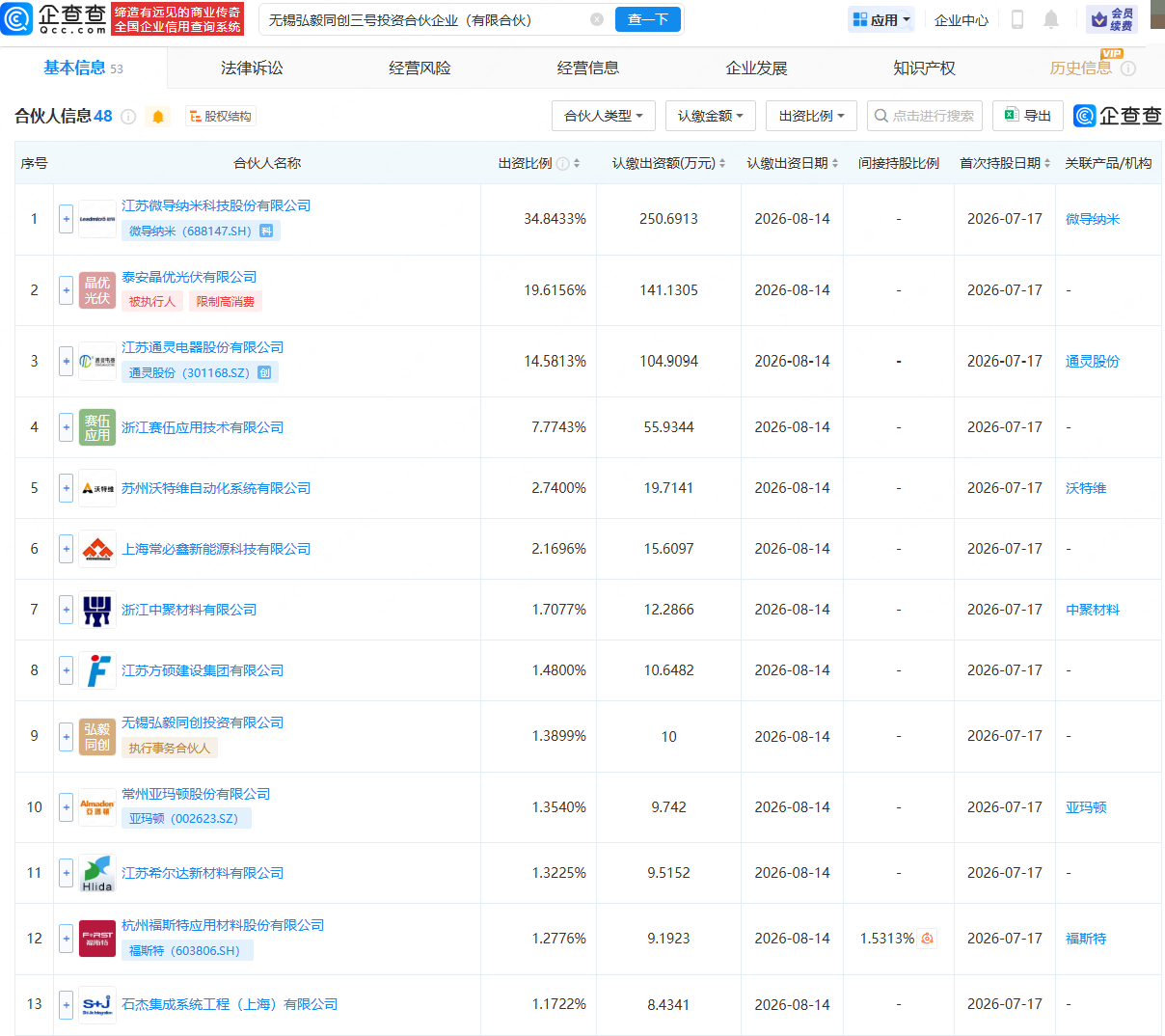Click 沃特维 company logo
1165x1036 pixels.
pyautogui.click(x=97, y=488)
